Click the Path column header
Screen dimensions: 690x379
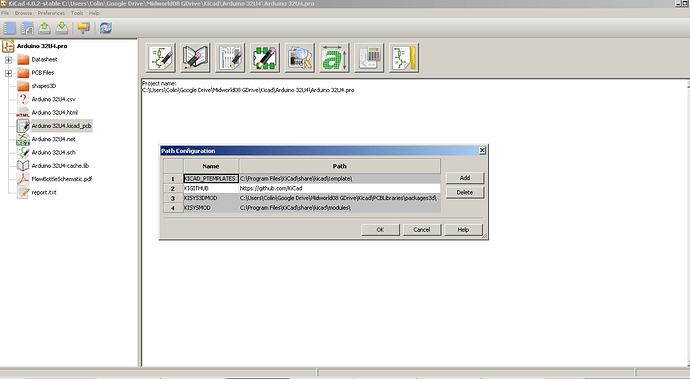339,166
